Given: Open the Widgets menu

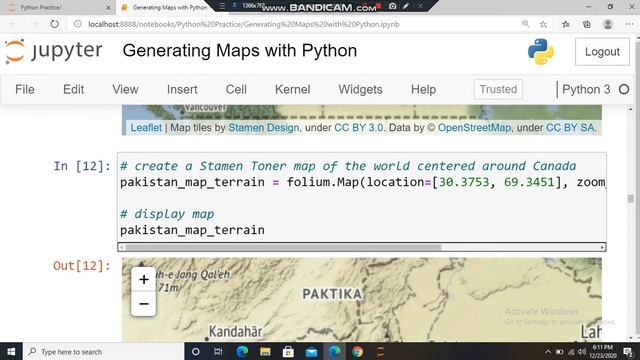Looking at the screenshot, I should point(360,89).
